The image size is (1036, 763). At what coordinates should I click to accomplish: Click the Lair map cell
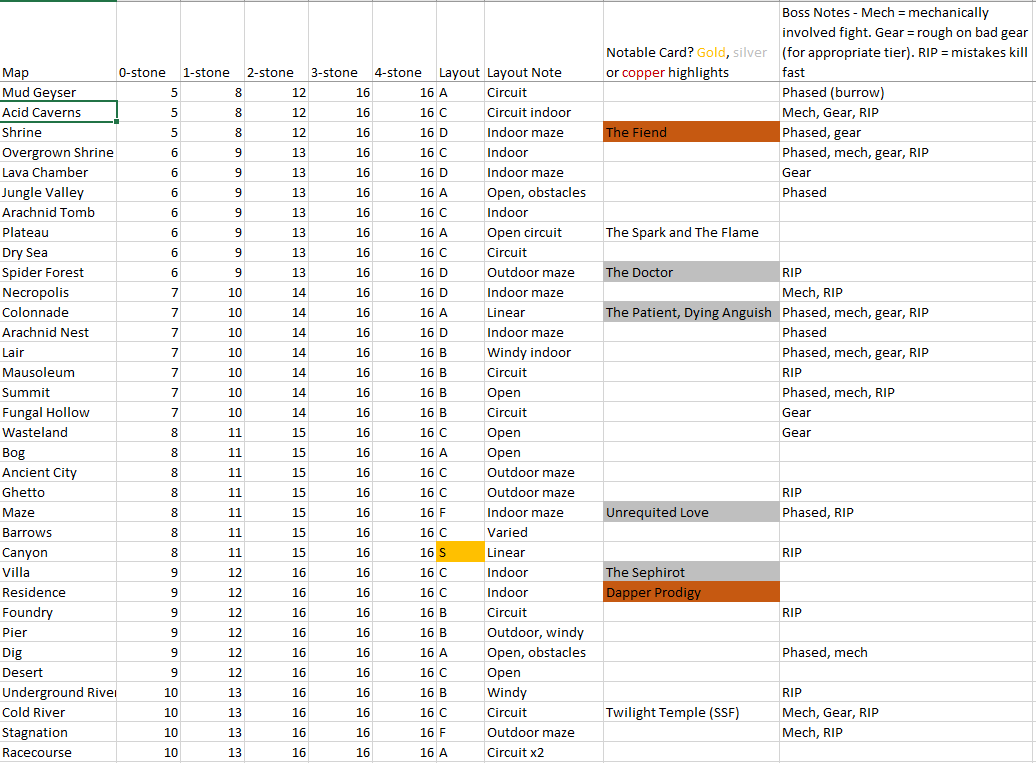[58, 352]
